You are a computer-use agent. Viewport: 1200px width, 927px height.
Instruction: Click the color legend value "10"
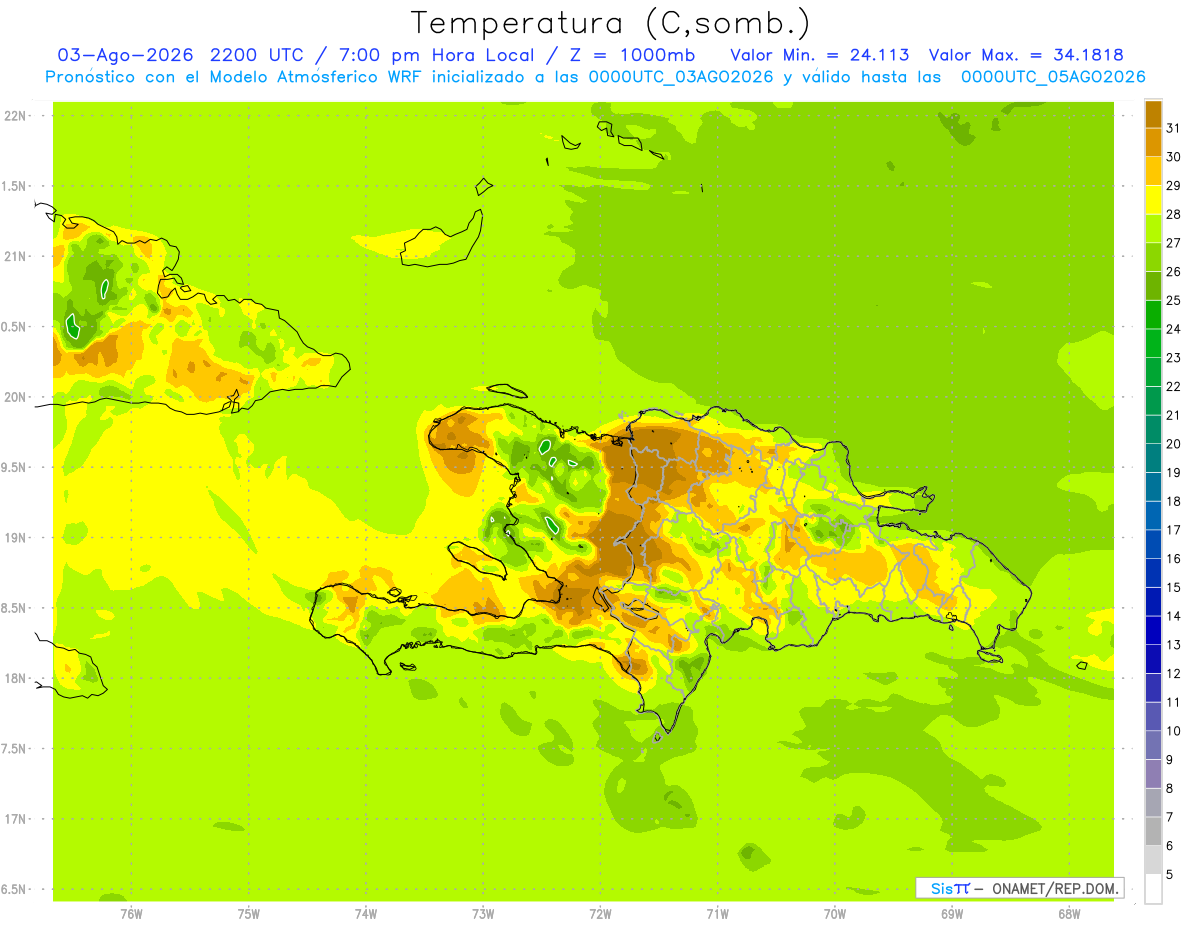click(1173, 731)
